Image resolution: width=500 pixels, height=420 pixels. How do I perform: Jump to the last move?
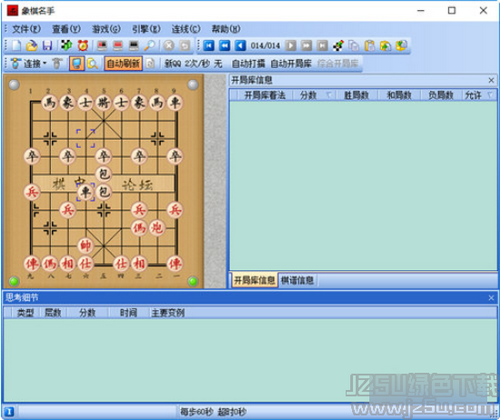click(x=322, y=45)
